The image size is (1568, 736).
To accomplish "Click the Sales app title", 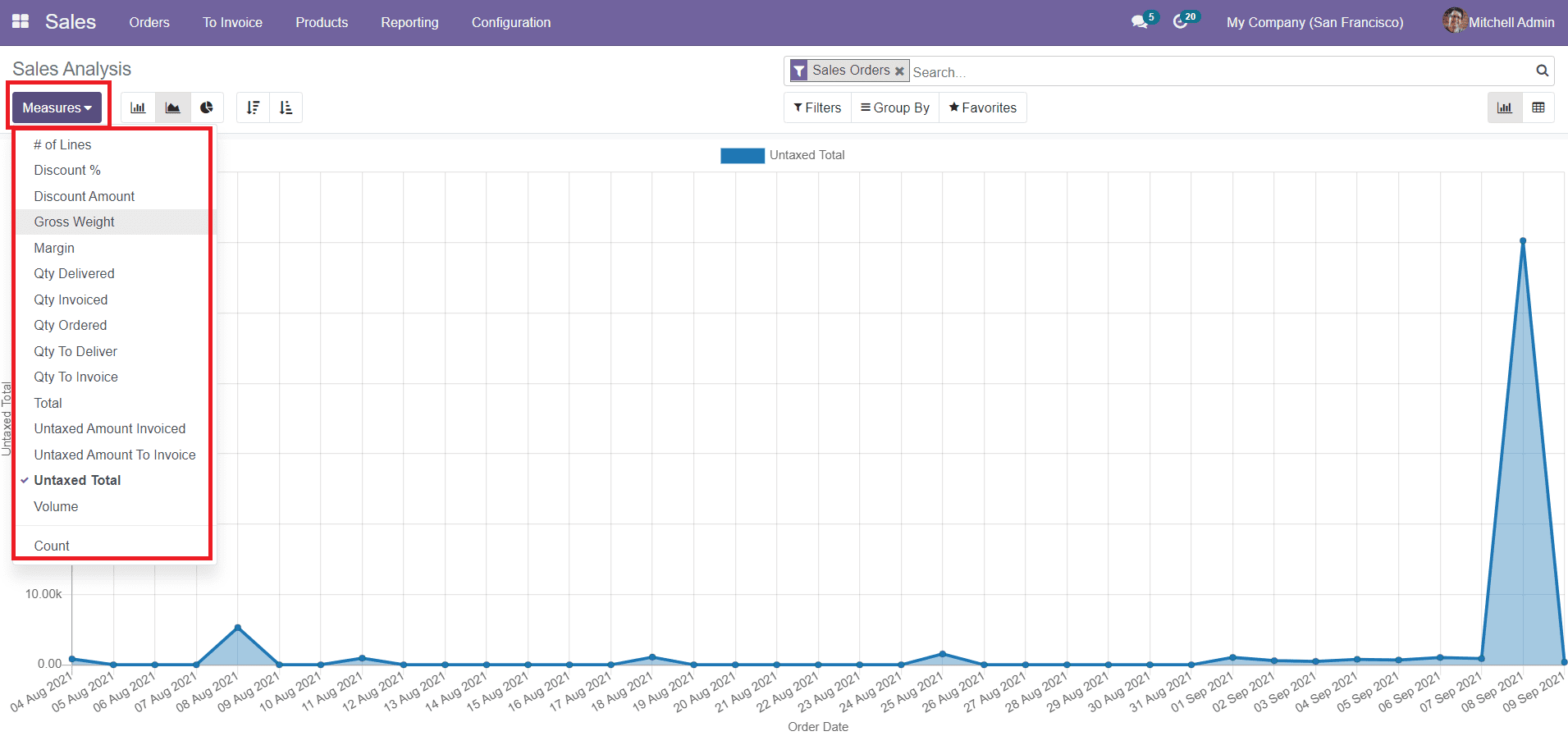I will pos(71,22).
